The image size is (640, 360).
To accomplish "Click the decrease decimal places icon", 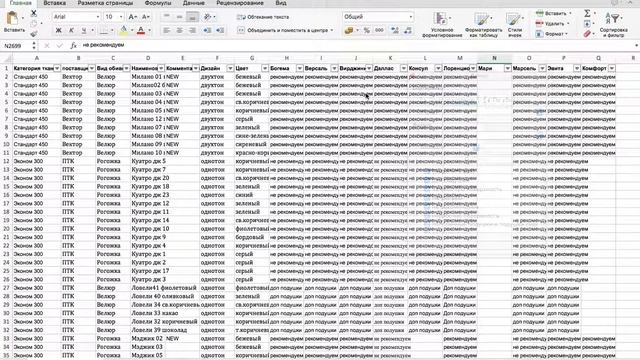I will tap(408, 31).
